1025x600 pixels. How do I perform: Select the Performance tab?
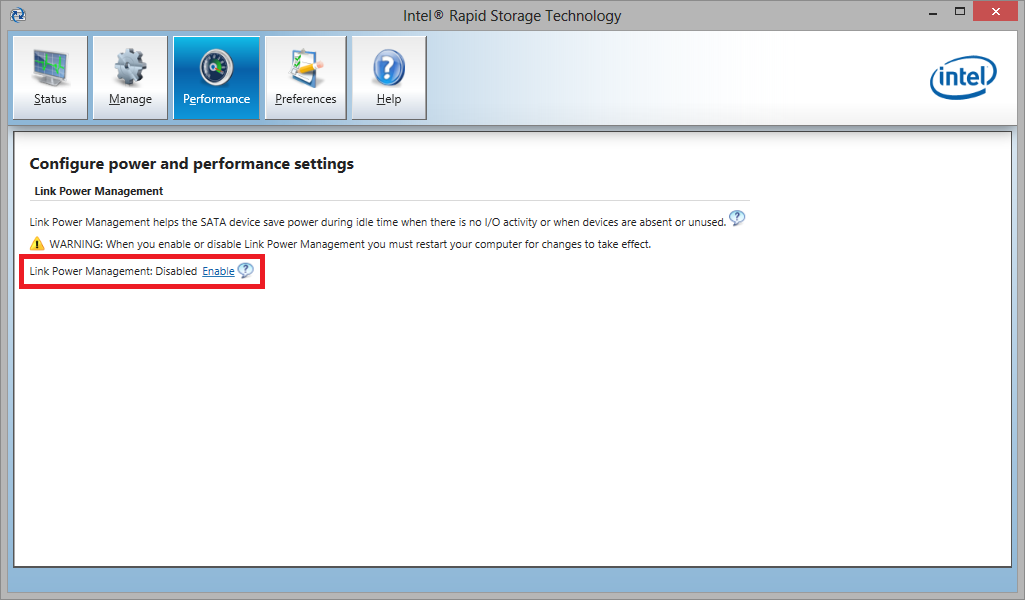(216, 78)
